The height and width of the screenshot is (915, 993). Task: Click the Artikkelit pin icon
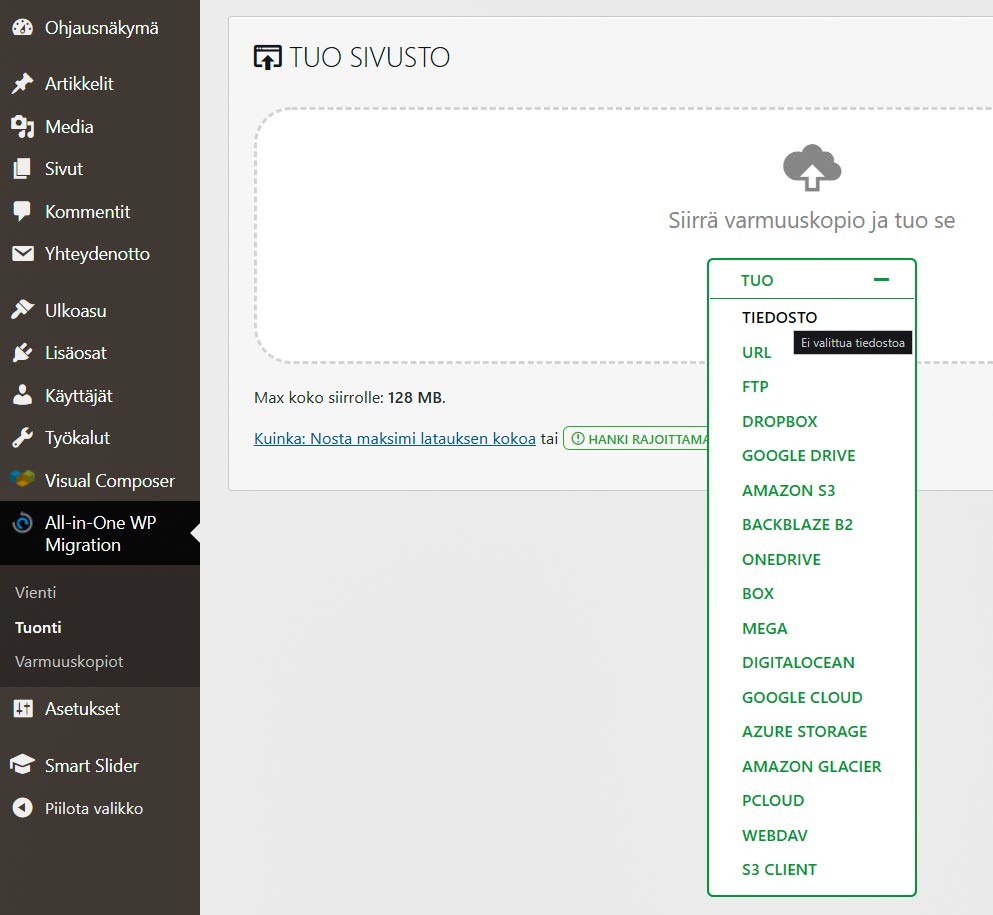[23, 84]
